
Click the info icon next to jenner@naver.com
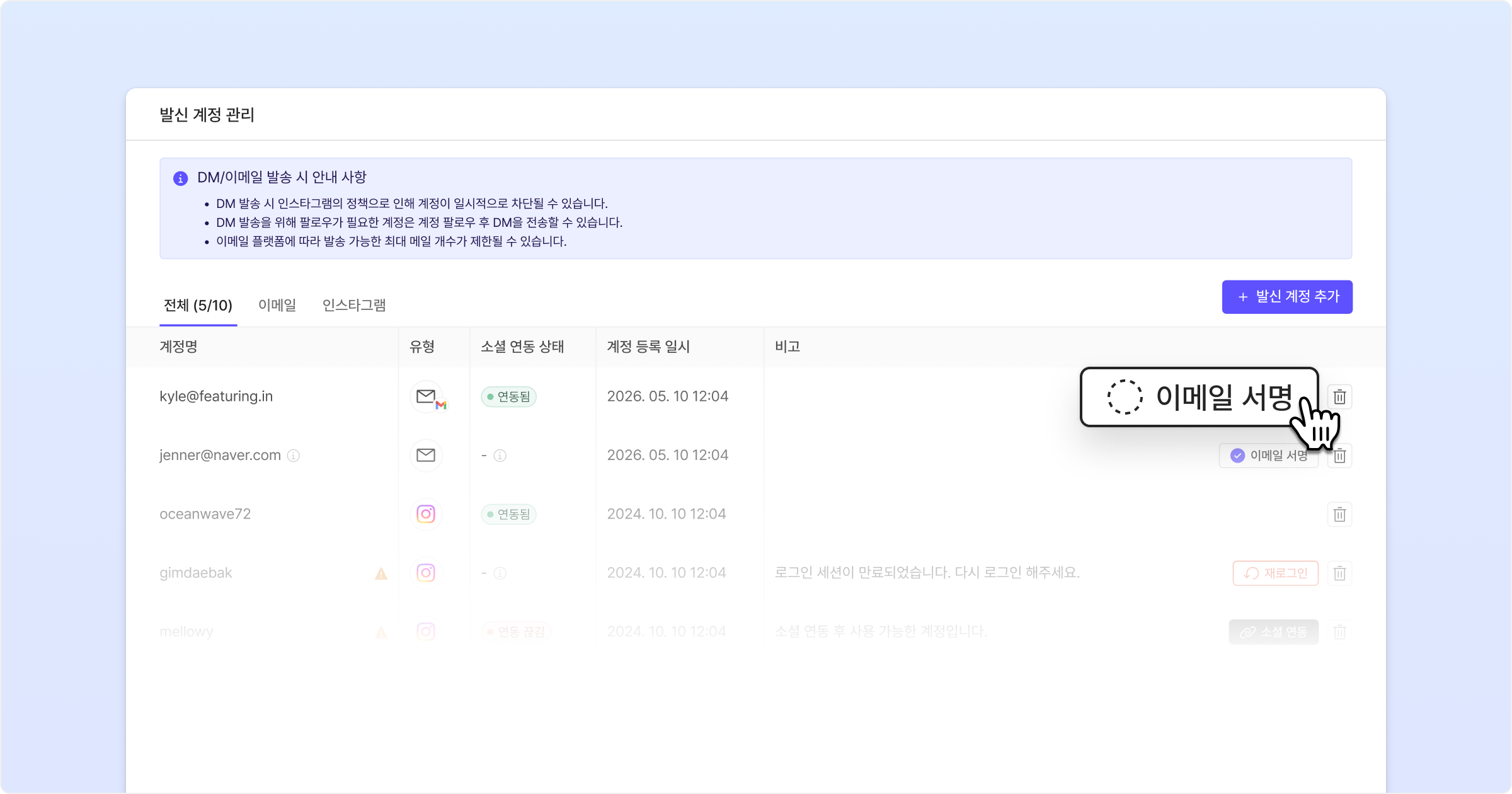[294, 456]
